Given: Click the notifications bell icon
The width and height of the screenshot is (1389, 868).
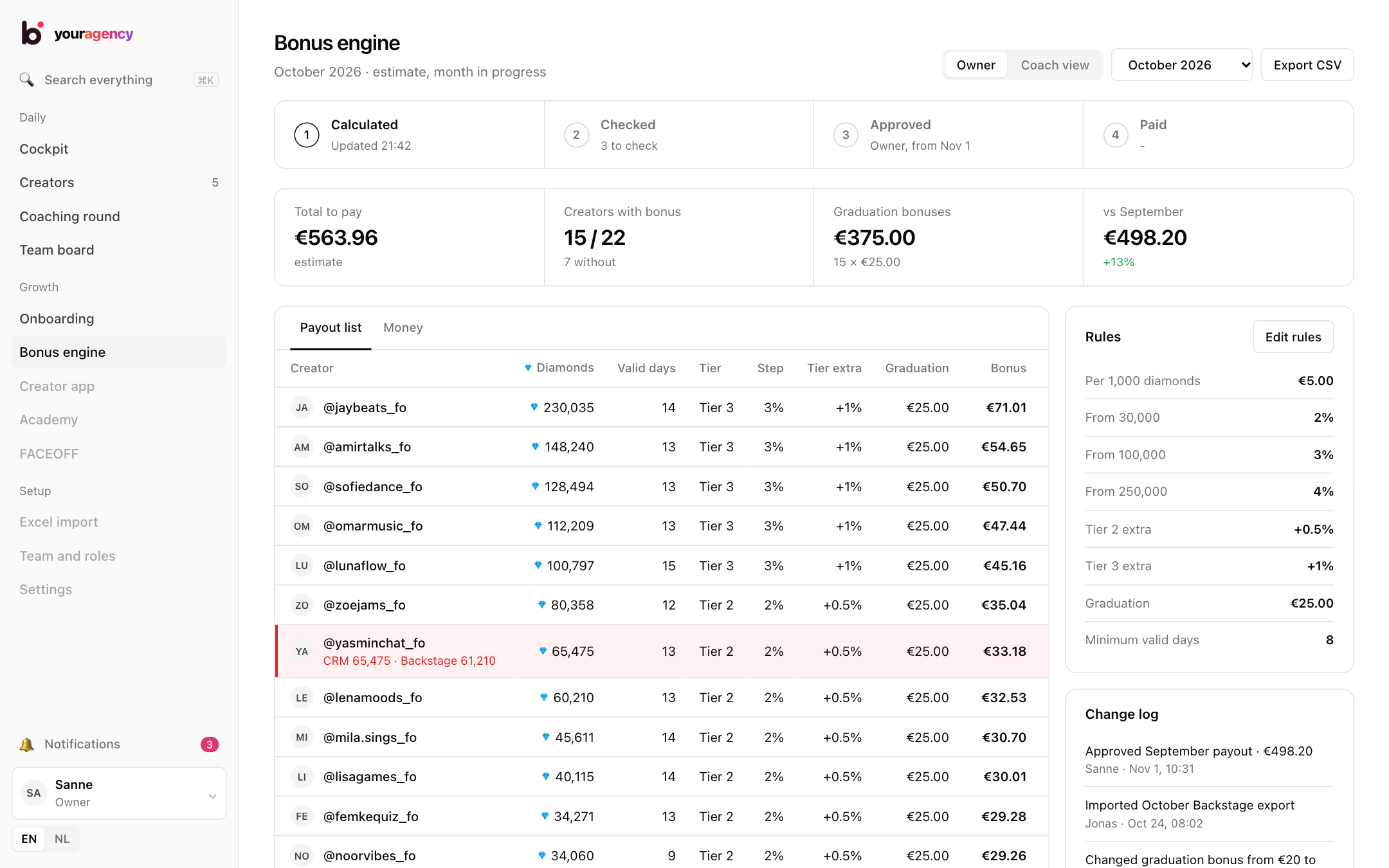Looking at the screenshot, I should click(x=26, y=745).
